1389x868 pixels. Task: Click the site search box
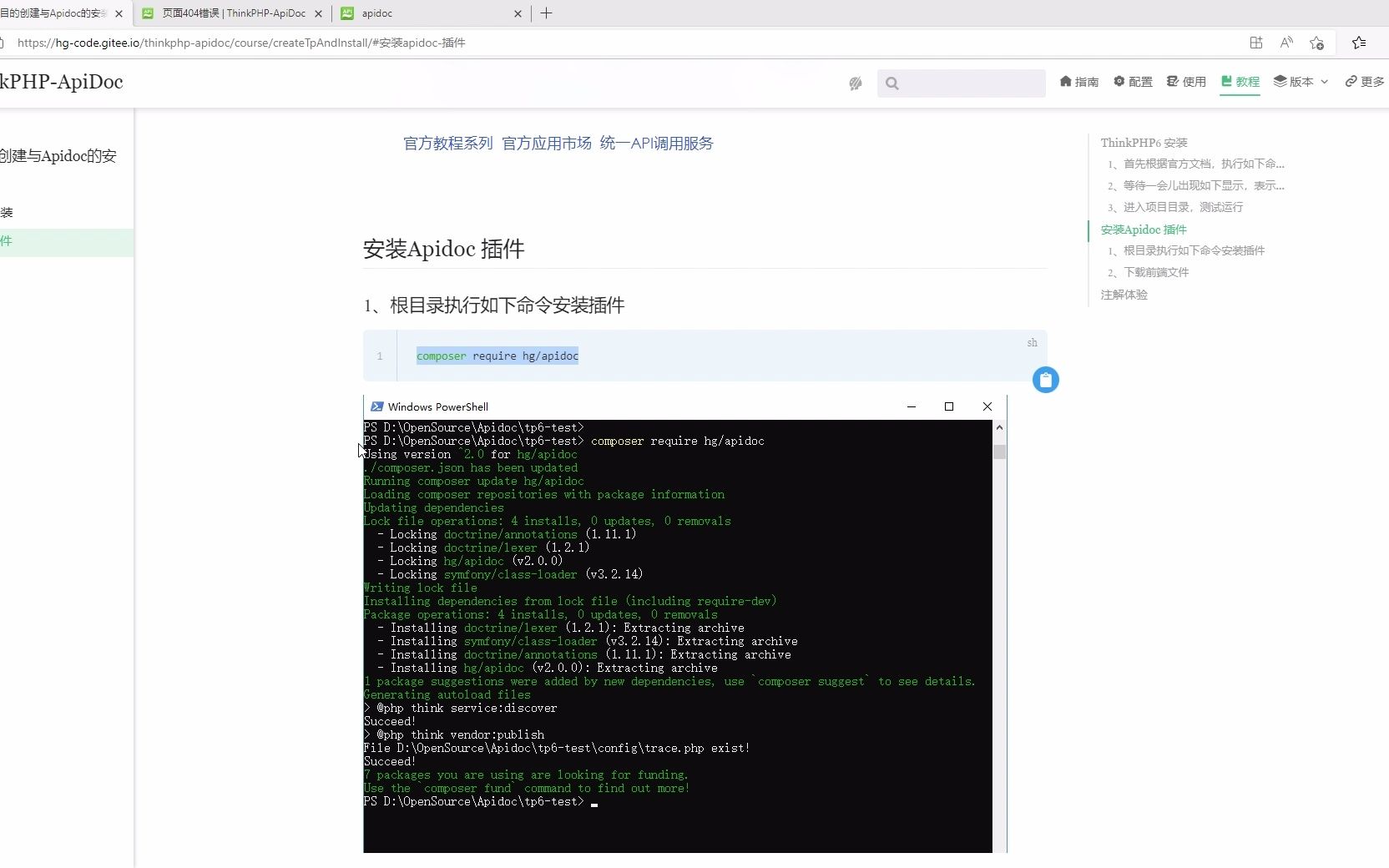pyautogui.click(x=962, y=83)
